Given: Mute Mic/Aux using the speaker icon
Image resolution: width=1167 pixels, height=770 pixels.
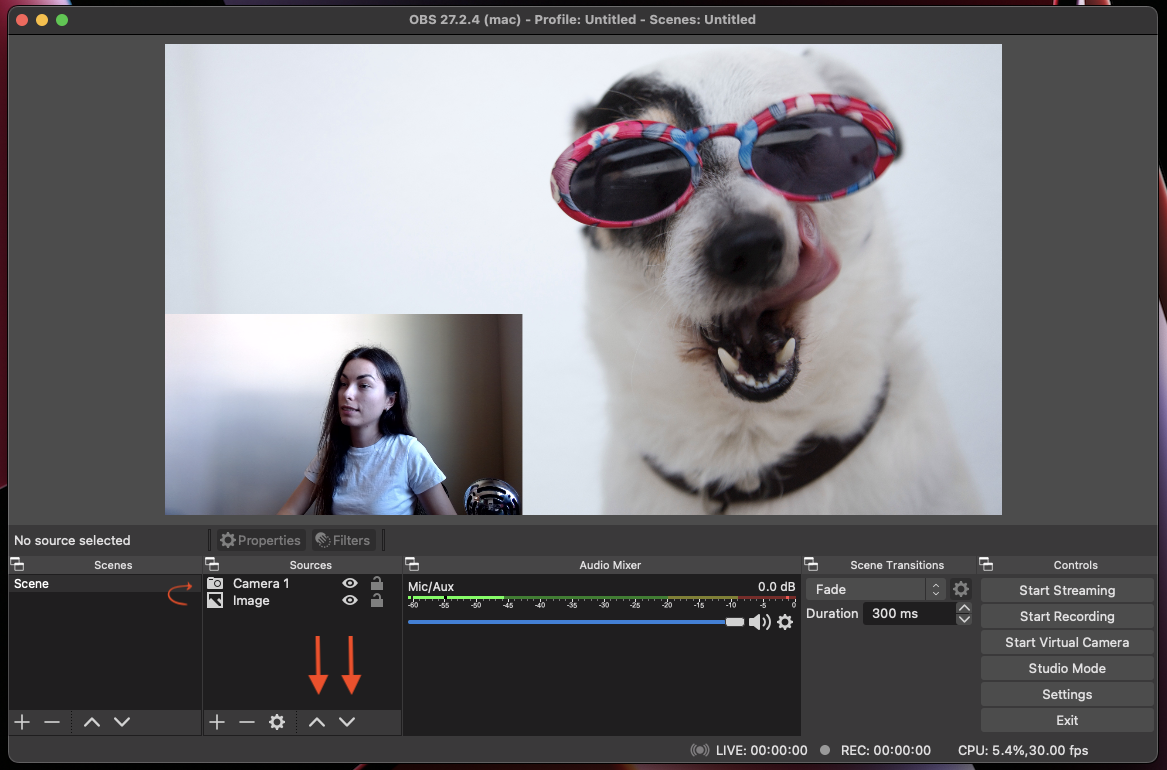Looking at the screenshot, I should tap(759, 622).
